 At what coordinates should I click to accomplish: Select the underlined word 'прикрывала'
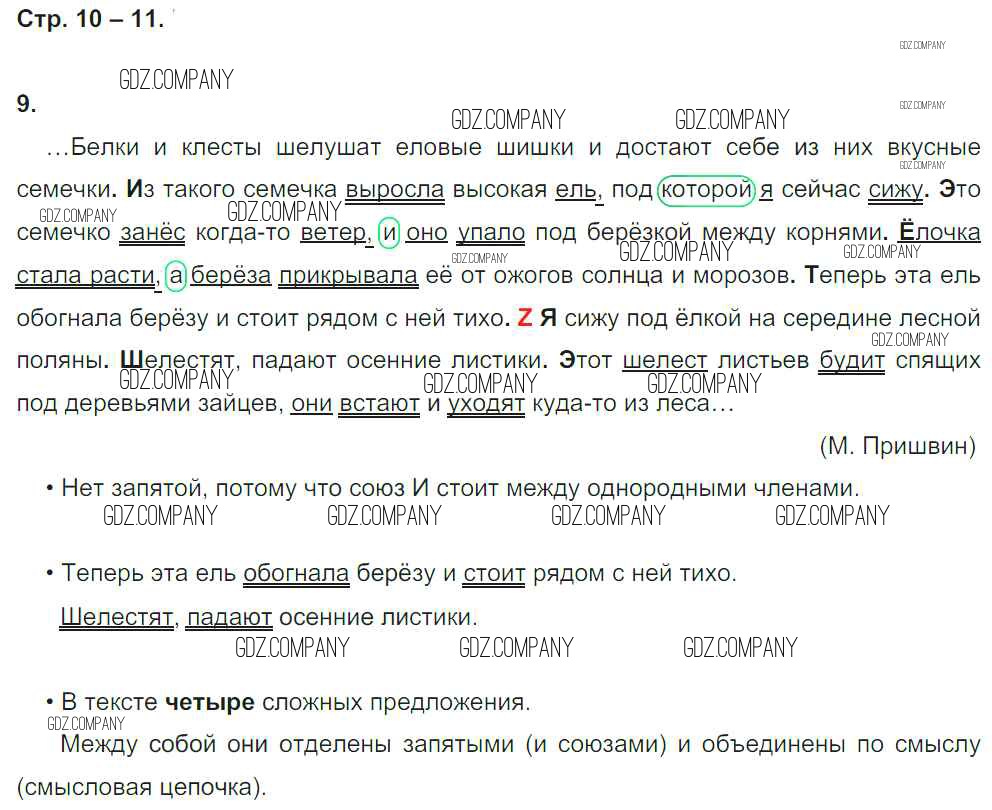tap(348, 275)
